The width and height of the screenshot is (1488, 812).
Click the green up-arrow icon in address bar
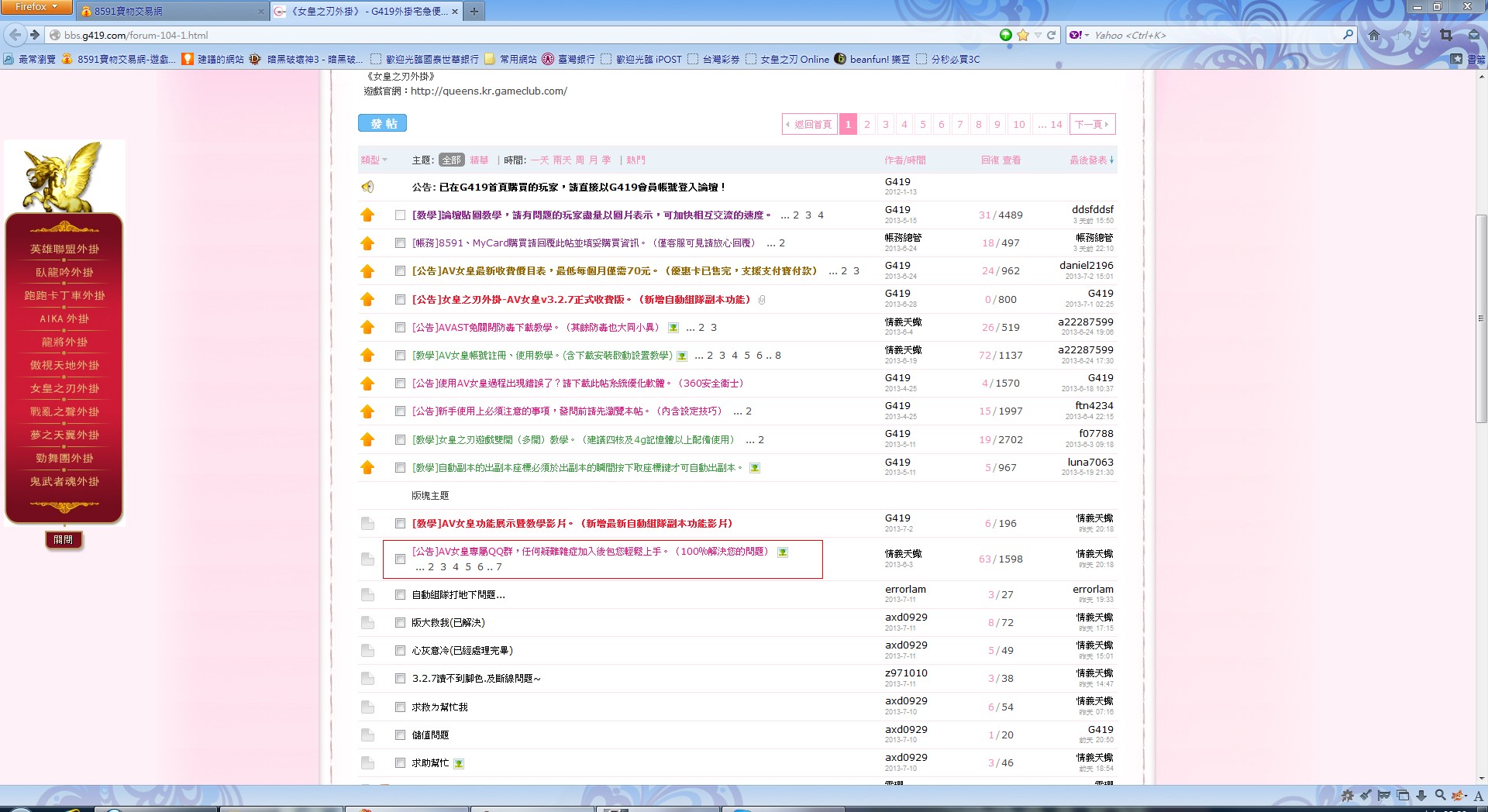1006,35
